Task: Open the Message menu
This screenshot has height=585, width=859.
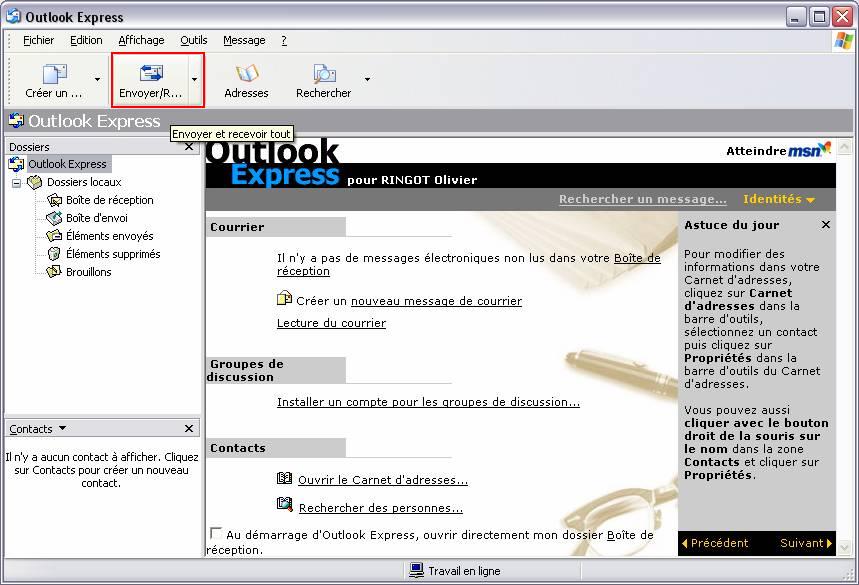Action: tap(244, 41)
